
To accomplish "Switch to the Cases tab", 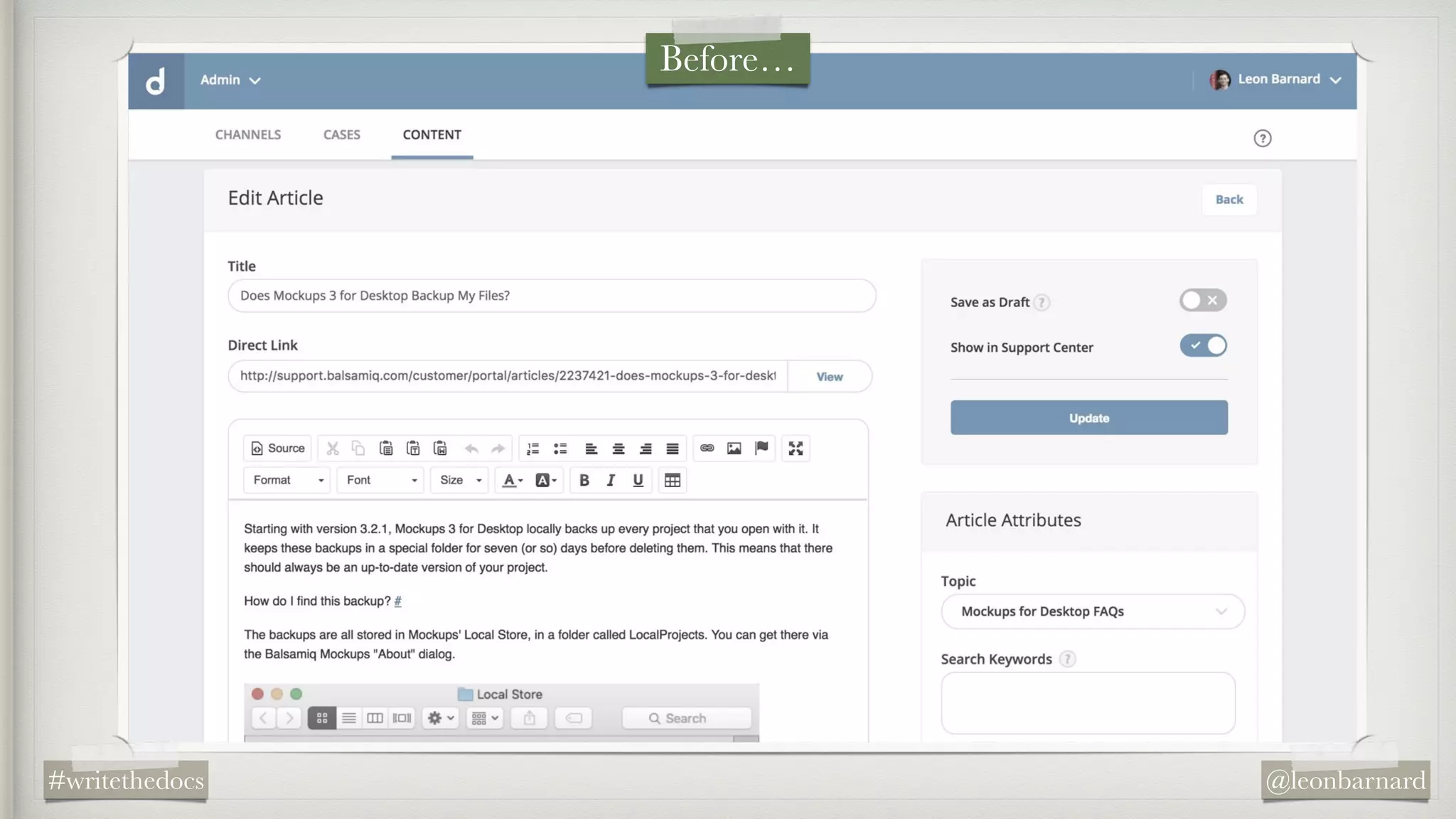I will point(341,135).
